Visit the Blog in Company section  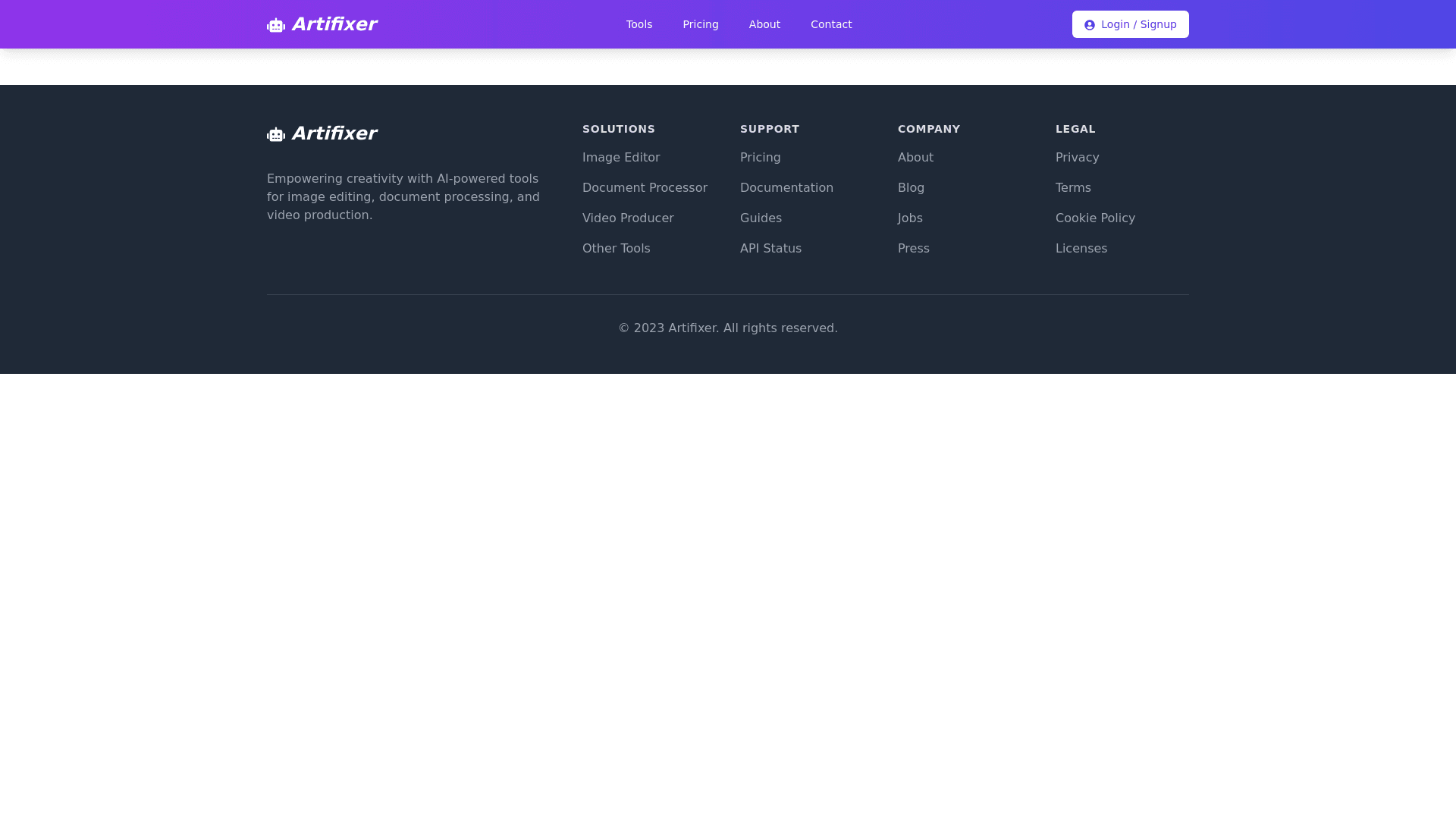tap(911, 188)
